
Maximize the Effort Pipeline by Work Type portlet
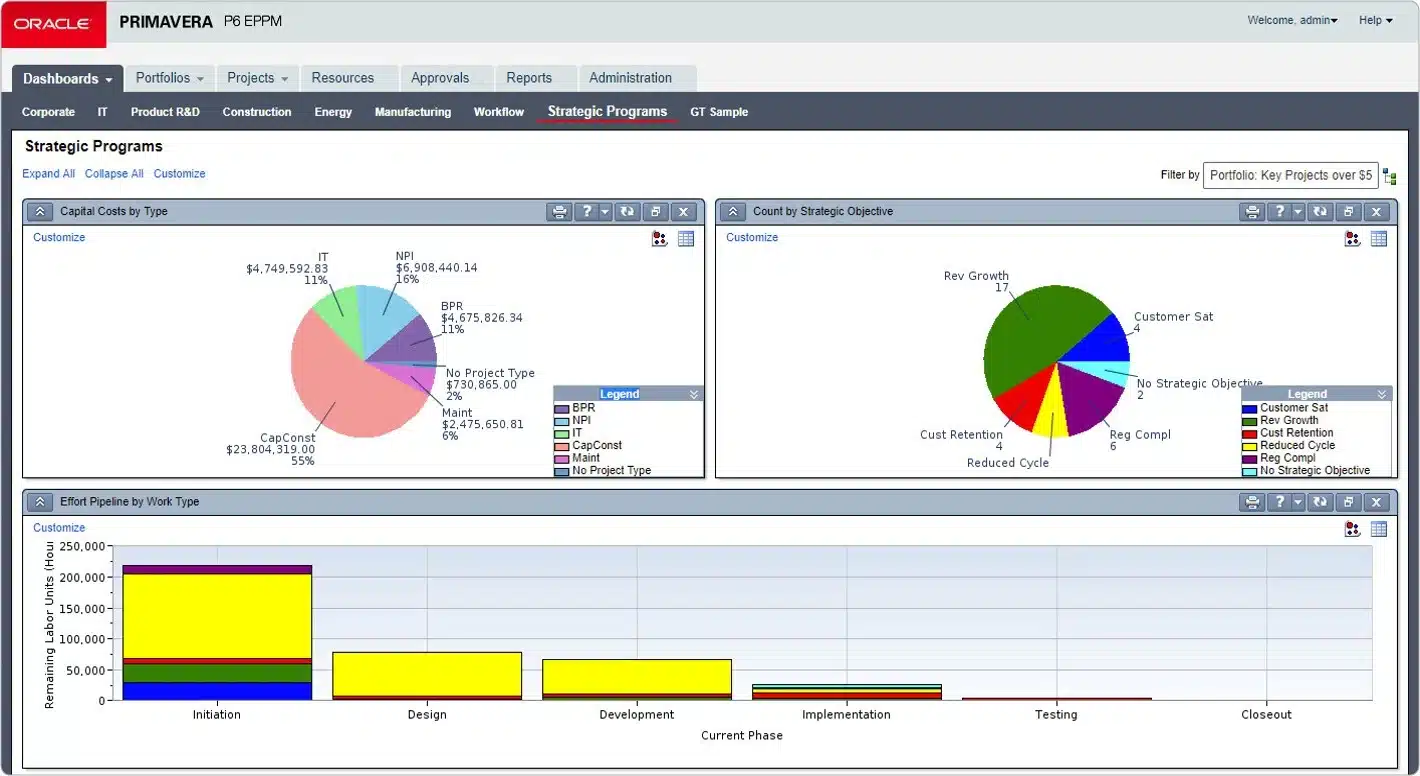[1348, 502]
